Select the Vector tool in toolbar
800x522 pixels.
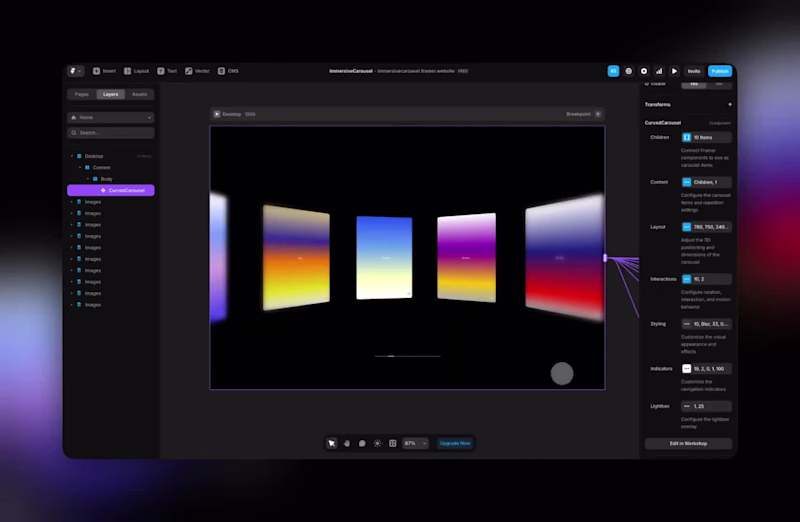[x=197, y=71]
